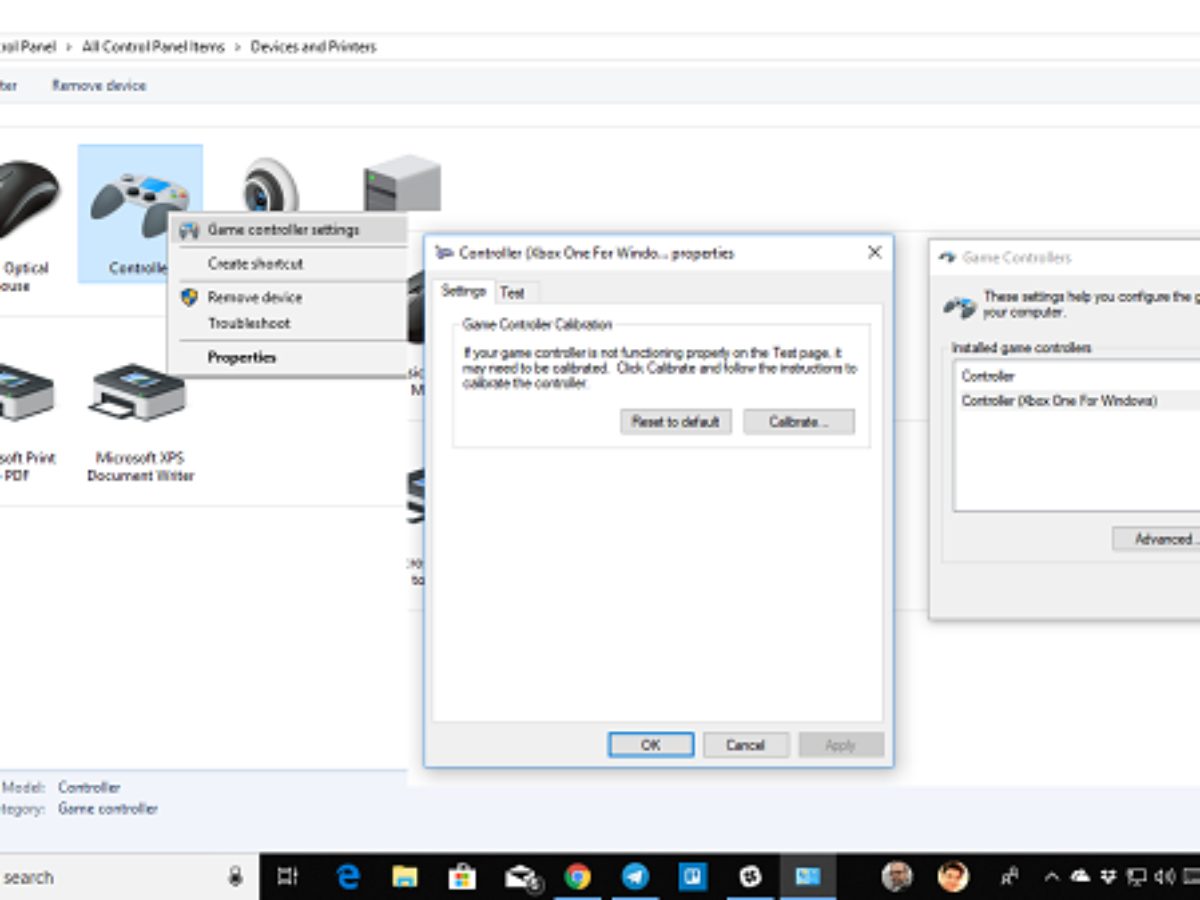Choose Remove device in context menu
1200x900 pixels.
tap(254, 297)
